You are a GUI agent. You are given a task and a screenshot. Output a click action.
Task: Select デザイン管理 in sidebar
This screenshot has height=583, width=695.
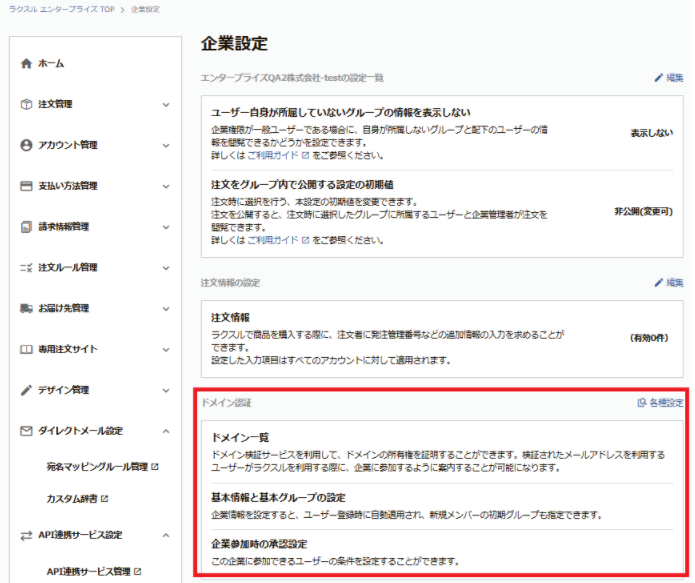pos(63,390)
